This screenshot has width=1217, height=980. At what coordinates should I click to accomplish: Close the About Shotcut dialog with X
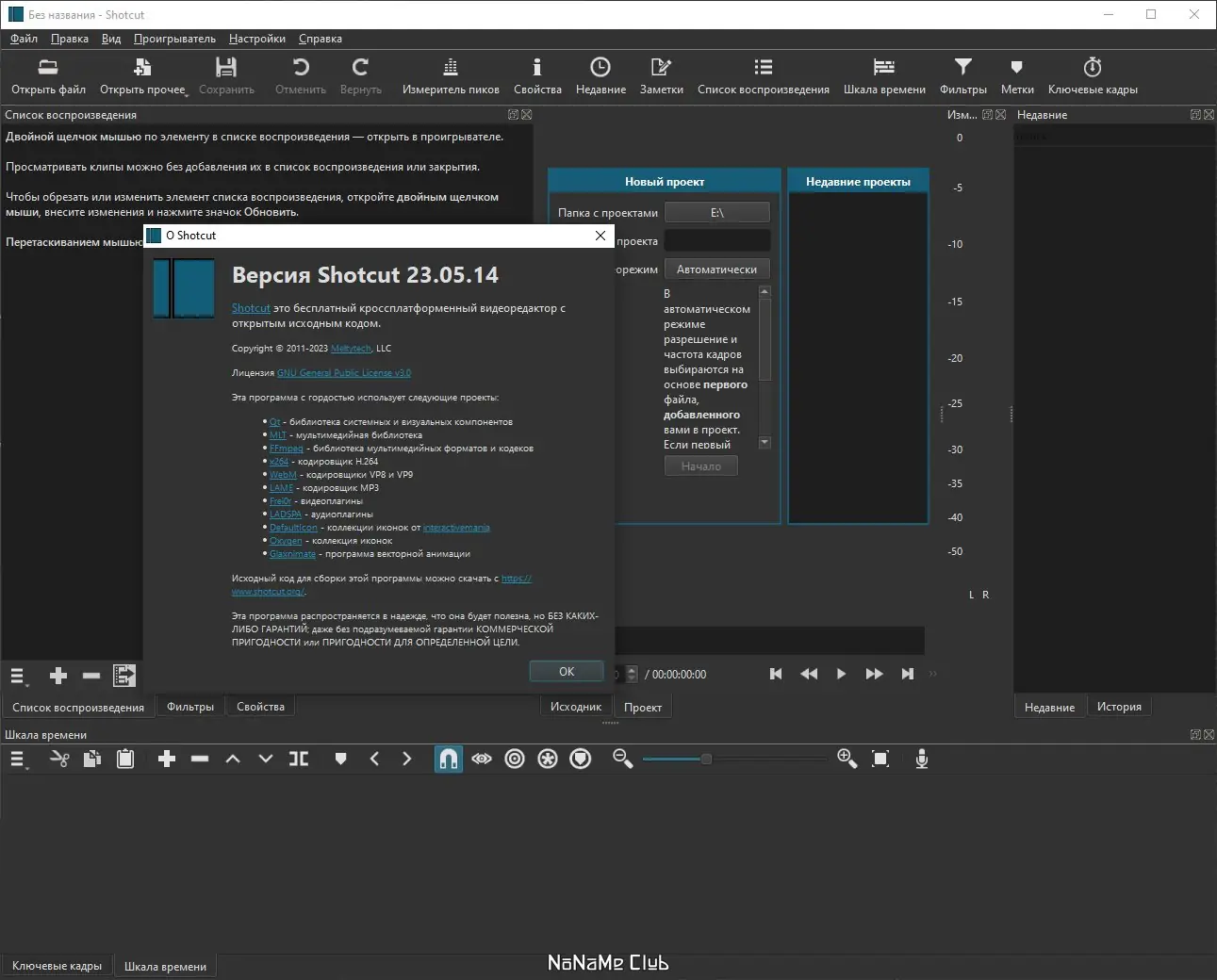click(x=600, y=236)
